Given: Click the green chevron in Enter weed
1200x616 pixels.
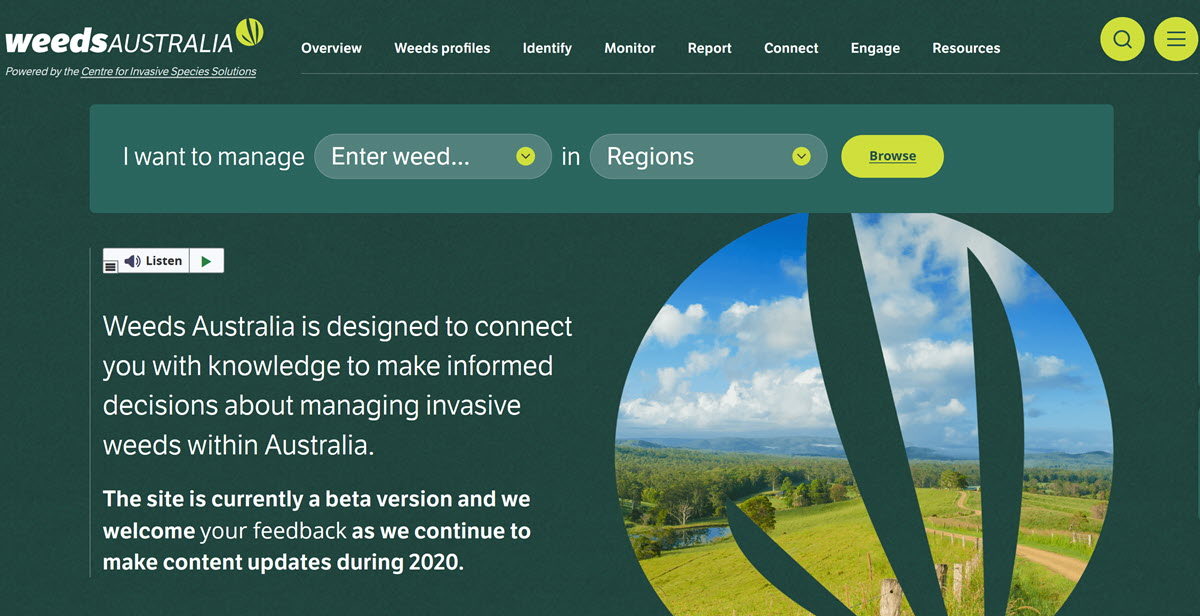Looking at the screenshot, I should pos(526,157).
